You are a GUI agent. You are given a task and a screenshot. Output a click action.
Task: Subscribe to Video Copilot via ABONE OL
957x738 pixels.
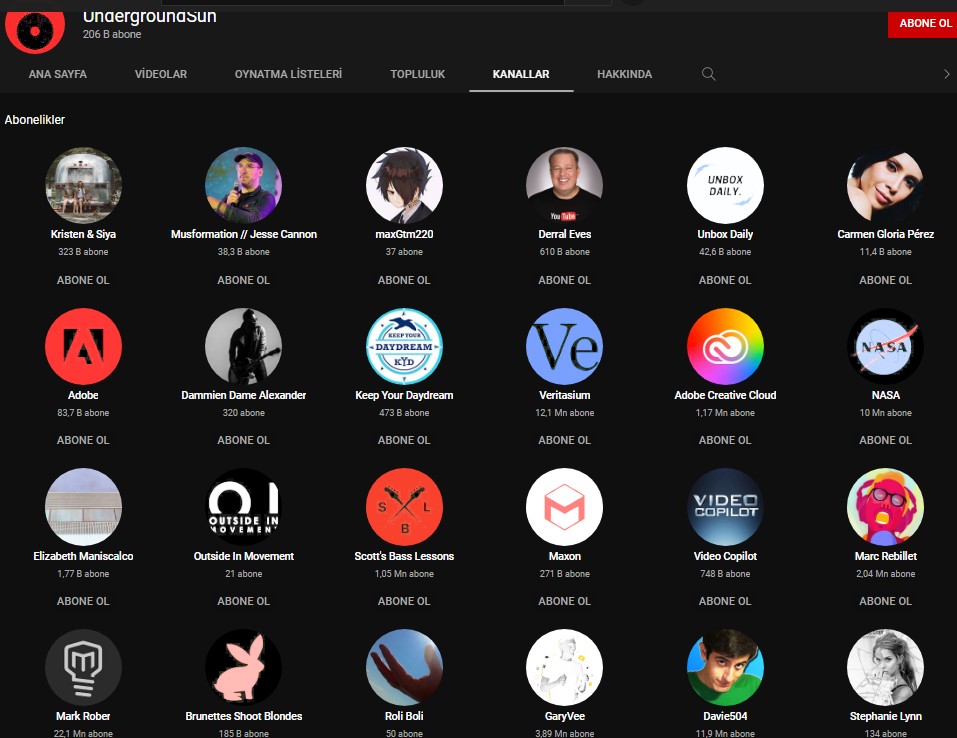point(725,601)
